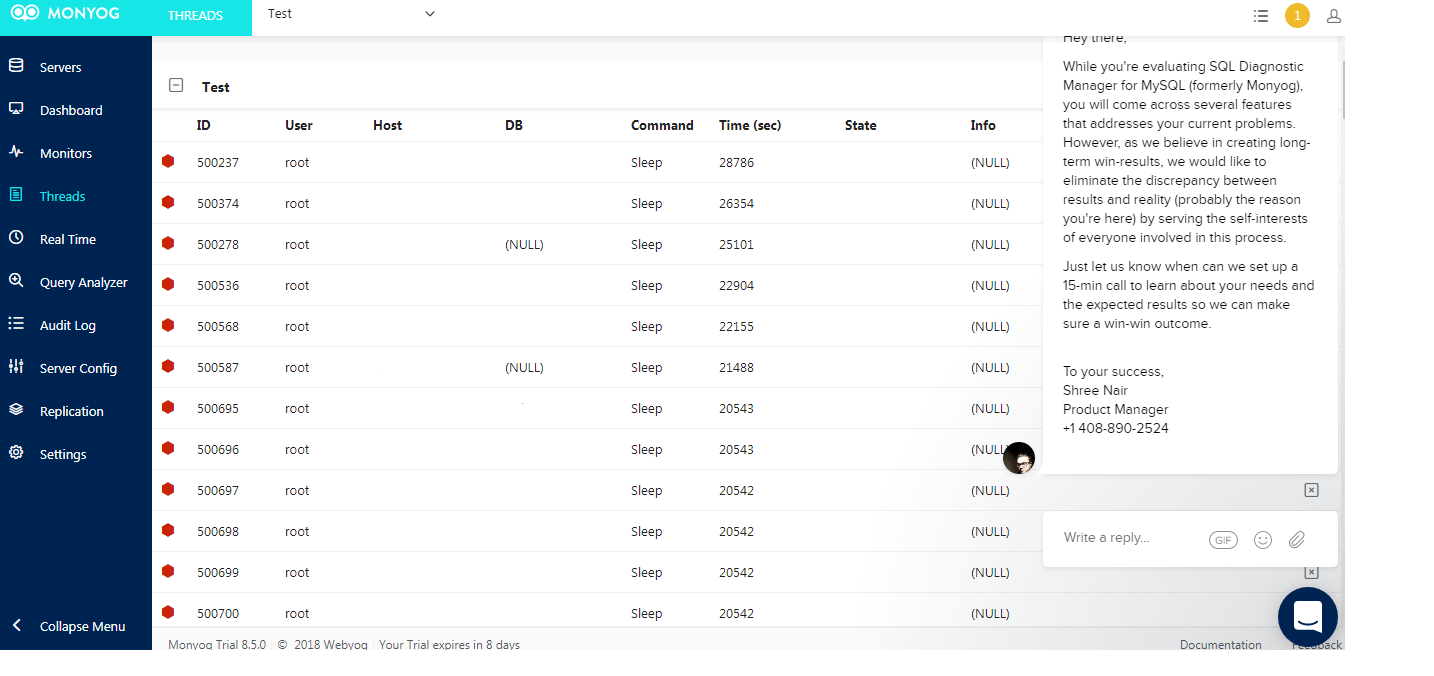
Task: Click the (NULL) DB value for thread 500278
Action: point(524,244)
